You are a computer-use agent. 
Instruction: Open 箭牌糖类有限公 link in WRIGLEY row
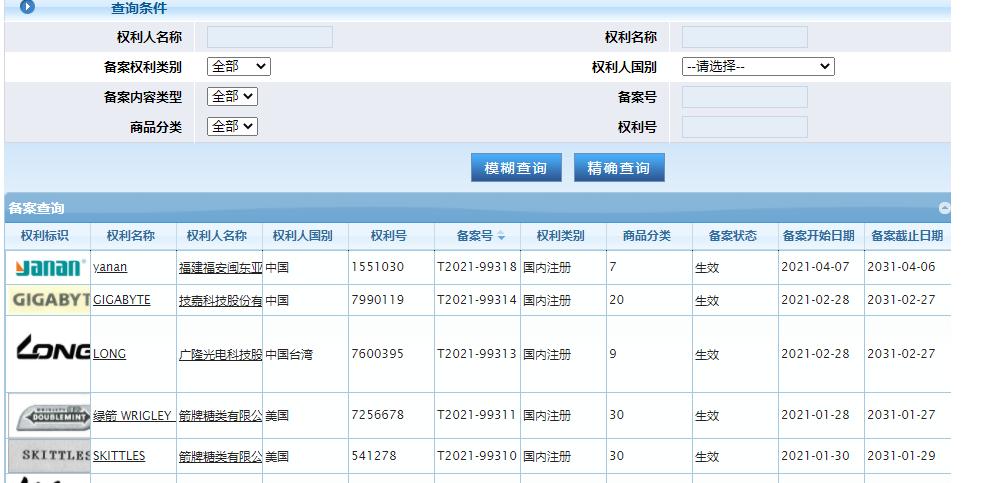[x=221, y=415]
